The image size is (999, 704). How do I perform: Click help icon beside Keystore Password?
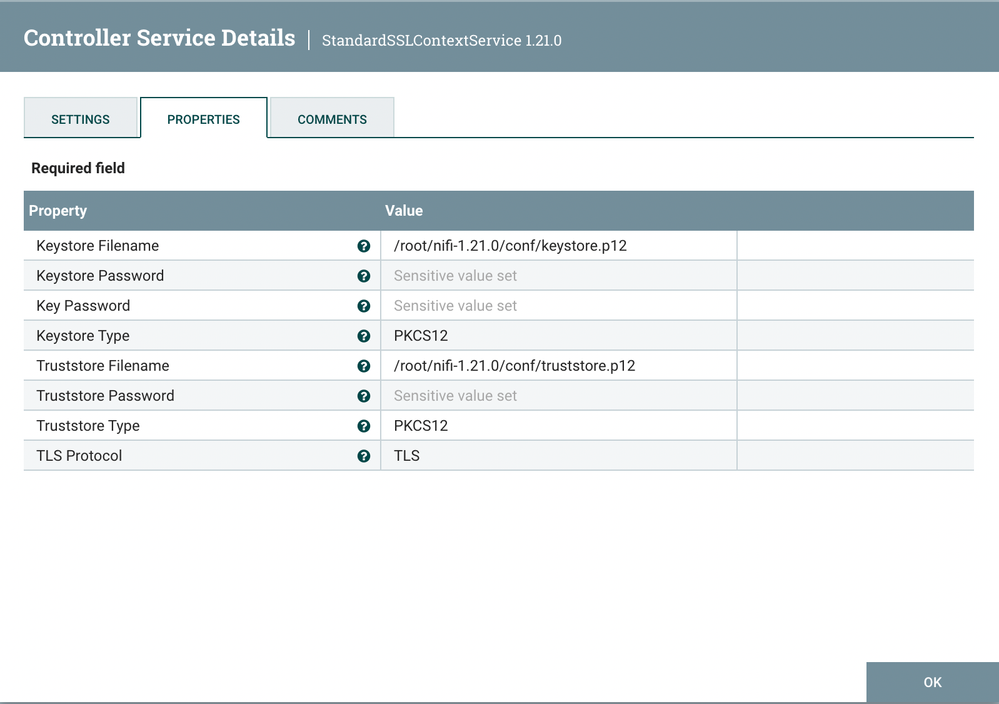[x=364, y=276]
